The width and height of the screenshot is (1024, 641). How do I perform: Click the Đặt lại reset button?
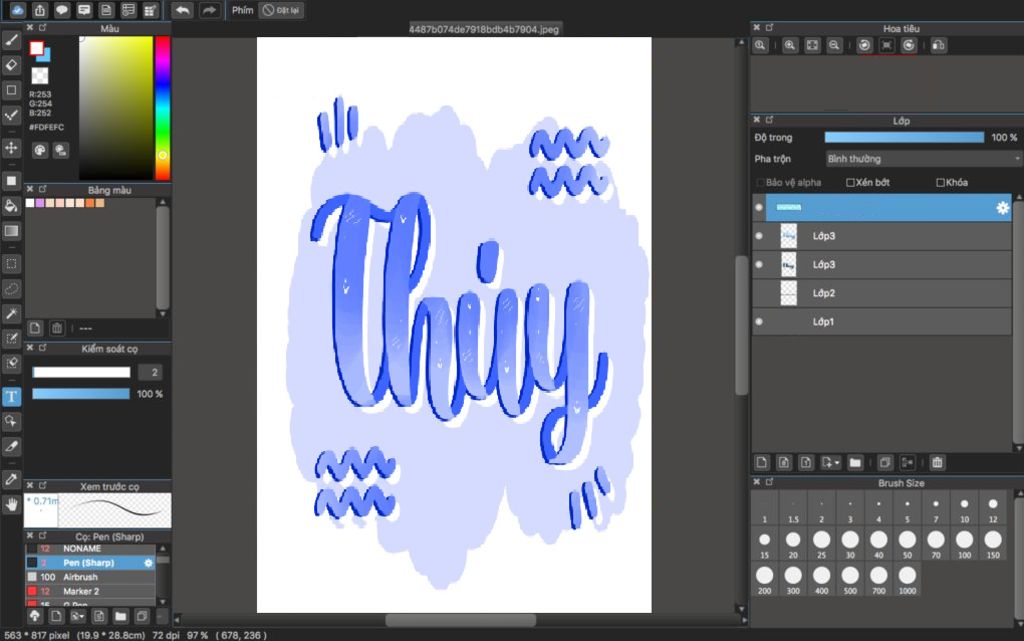coord(281,10)
